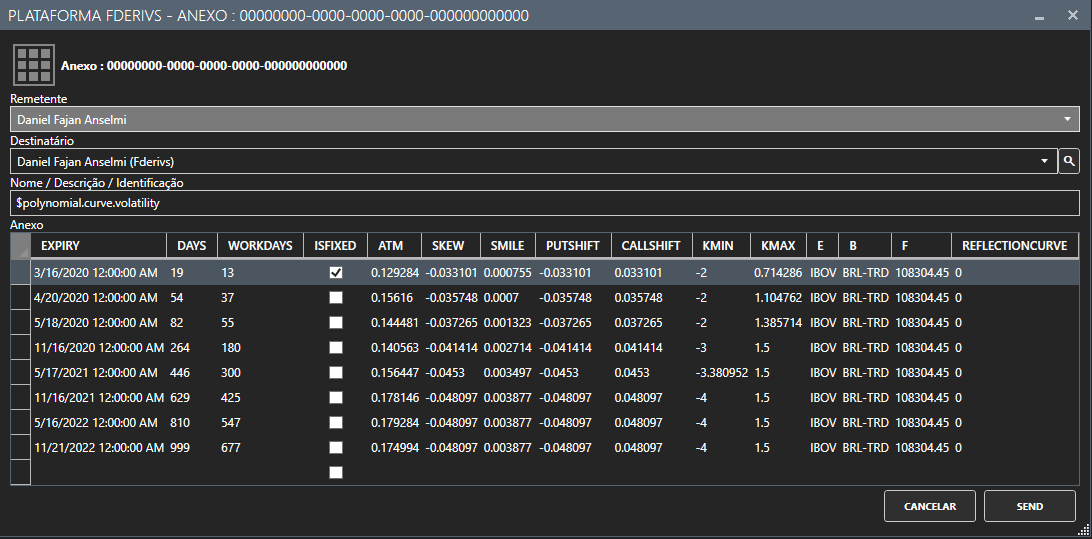Image resolution: width=1092 pixels, height=539 pixels.
Task: Click the Nome / Descrição text field
Action: pos(545,203)
